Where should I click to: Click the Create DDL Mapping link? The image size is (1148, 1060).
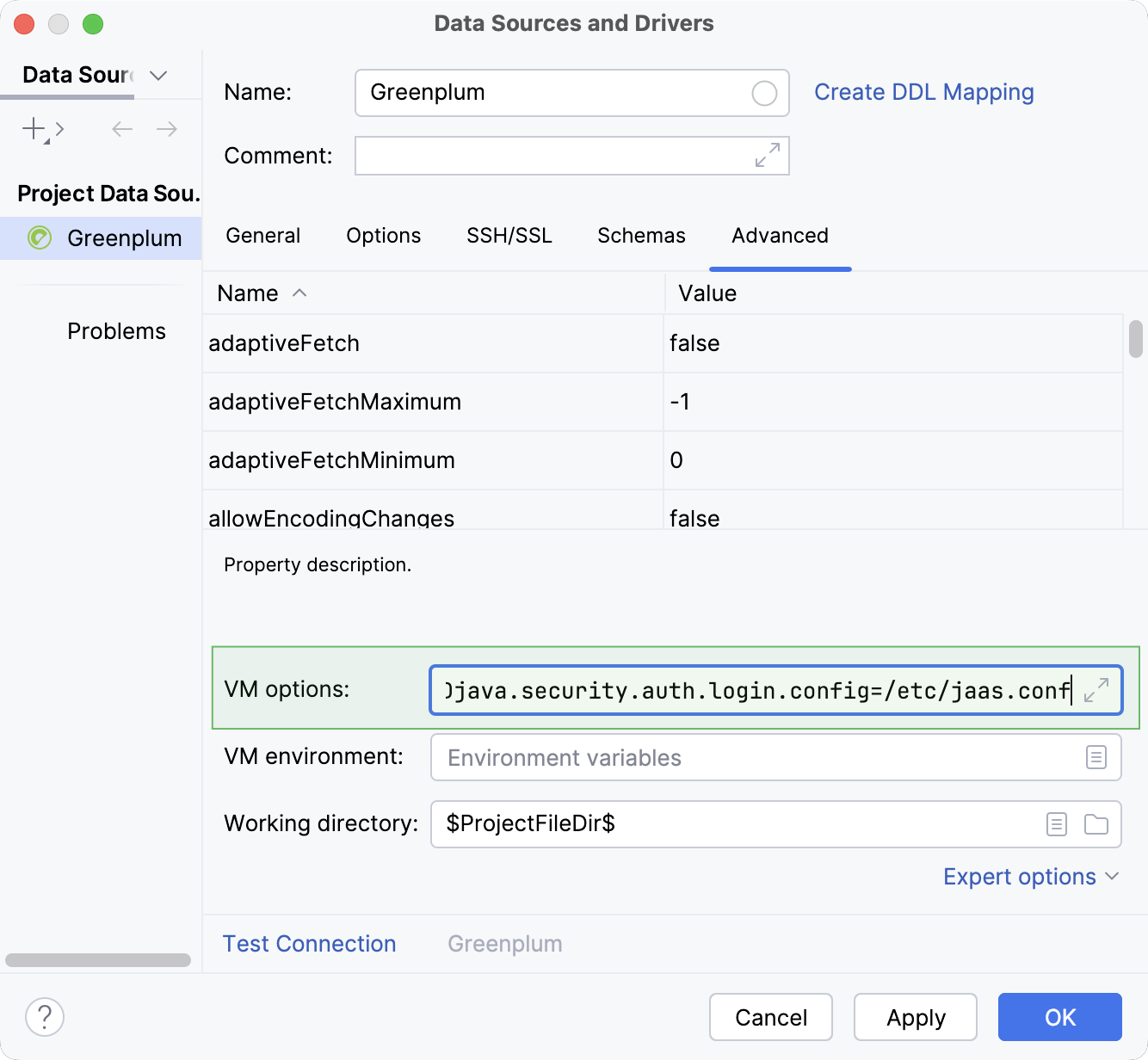(924, 92)
